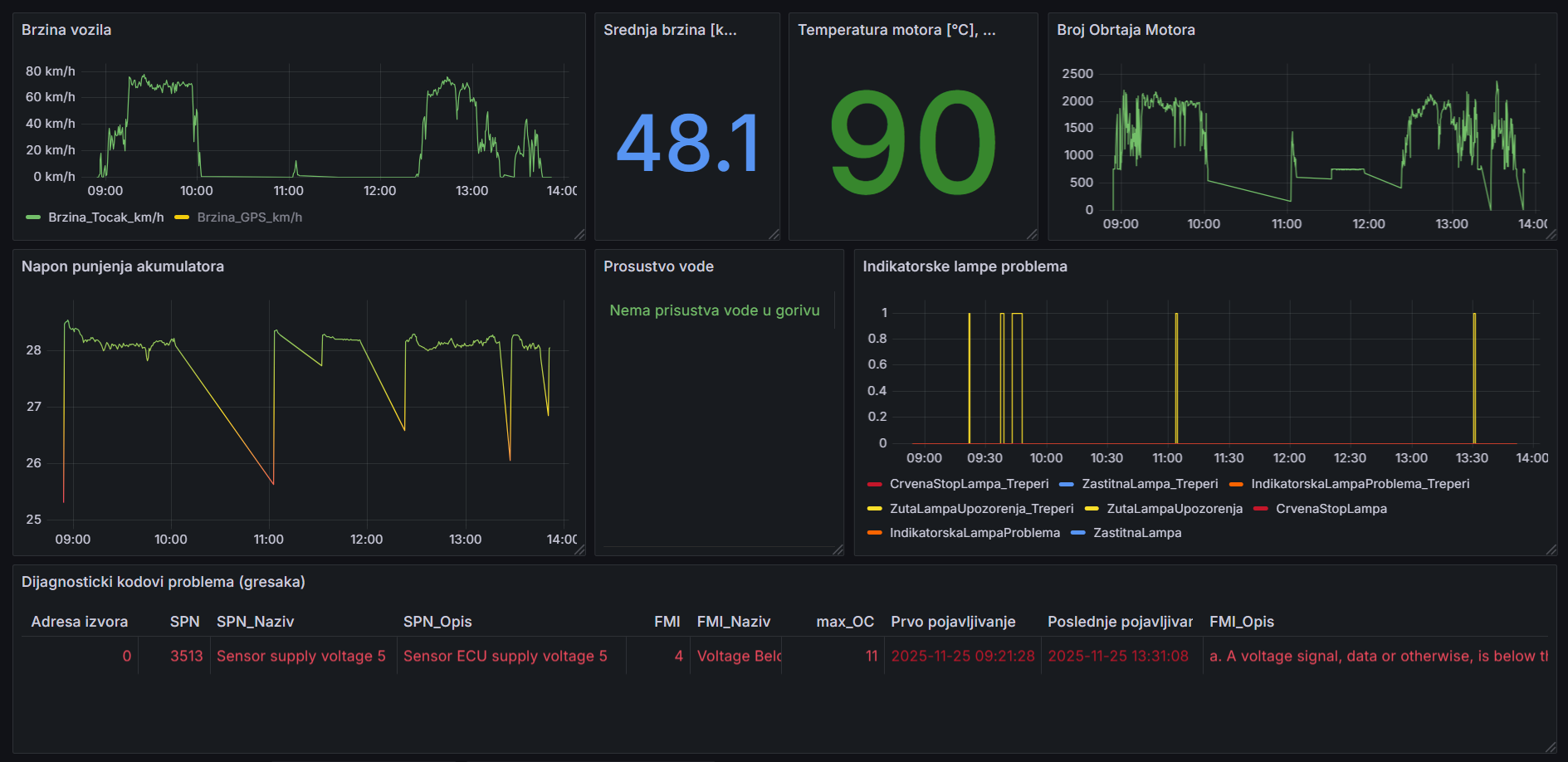Image resolution: width=1568 pixels, height=762 pixels.
Task: Click 'Nema prisustva vode u gorivu' status text
Action: [715, 310]
